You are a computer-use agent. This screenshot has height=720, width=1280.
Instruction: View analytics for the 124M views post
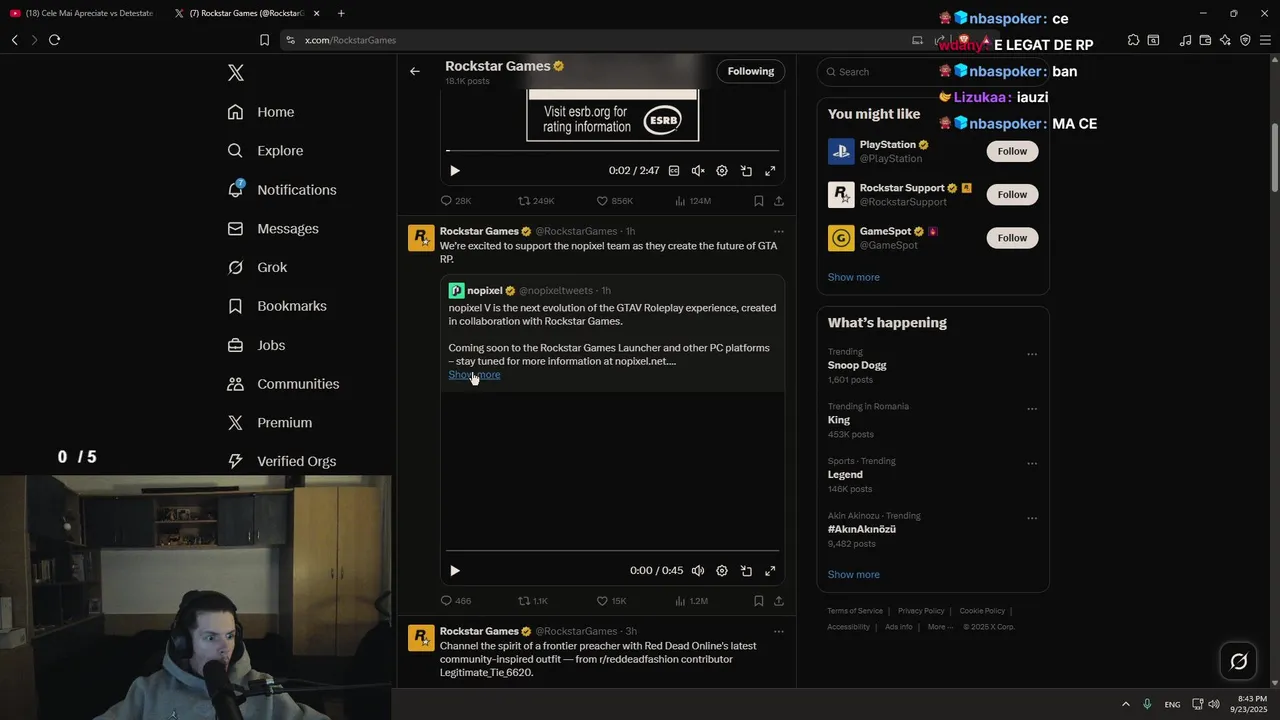pyautogui.click(x=693, y=201)
